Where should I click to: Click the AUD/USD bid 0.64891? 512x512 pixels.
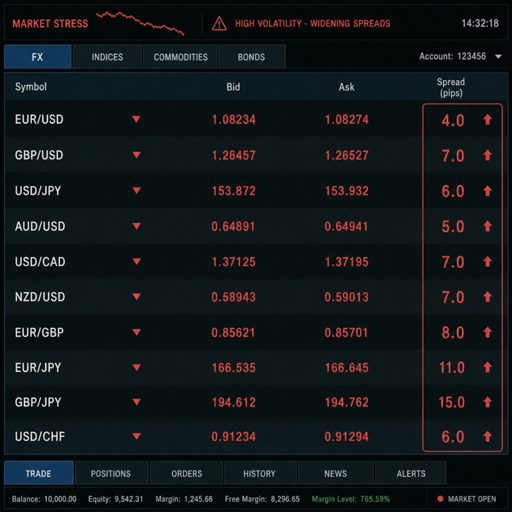[x=233, y=227]
